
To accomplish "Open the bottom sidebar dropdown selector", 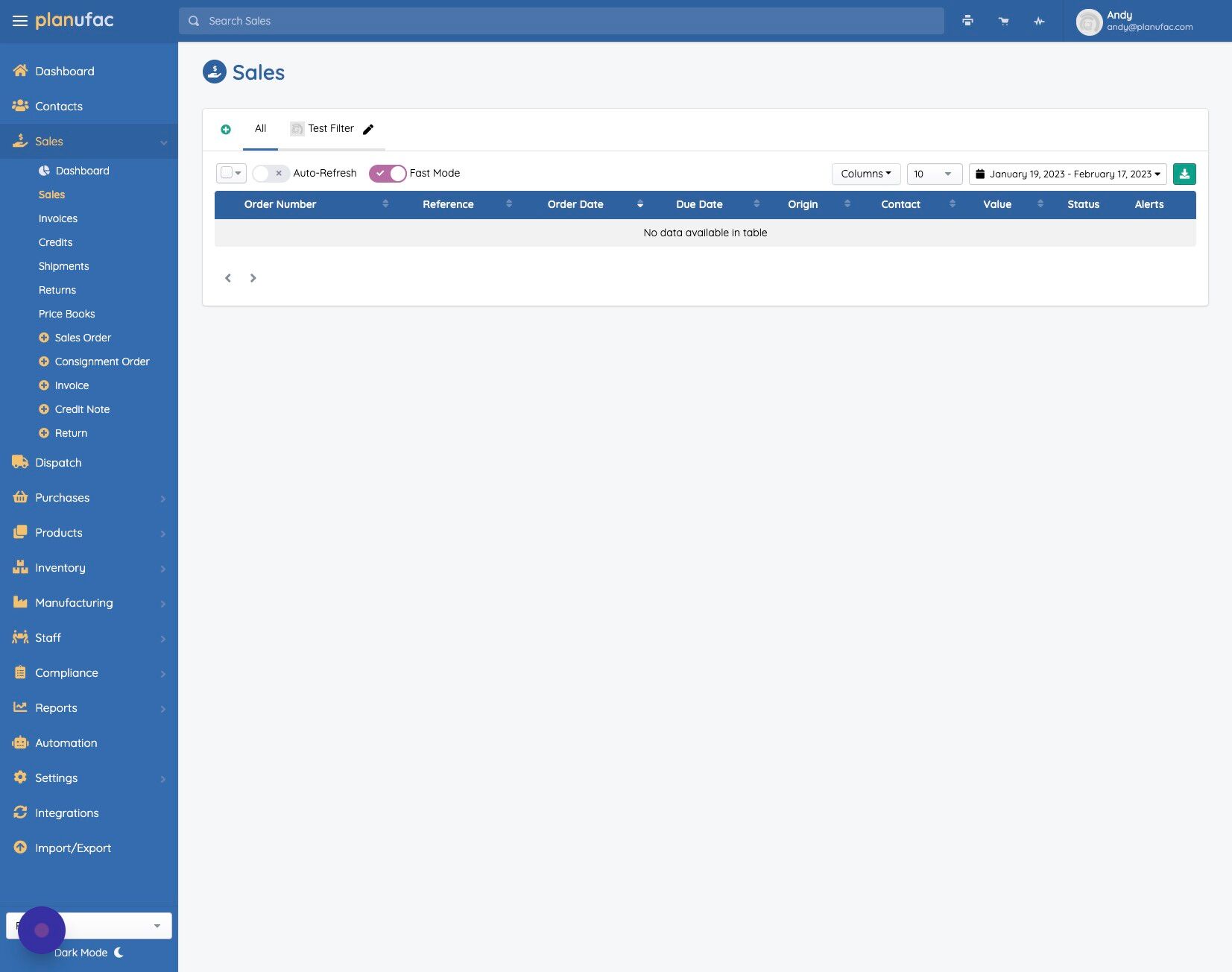I will 89,926.
